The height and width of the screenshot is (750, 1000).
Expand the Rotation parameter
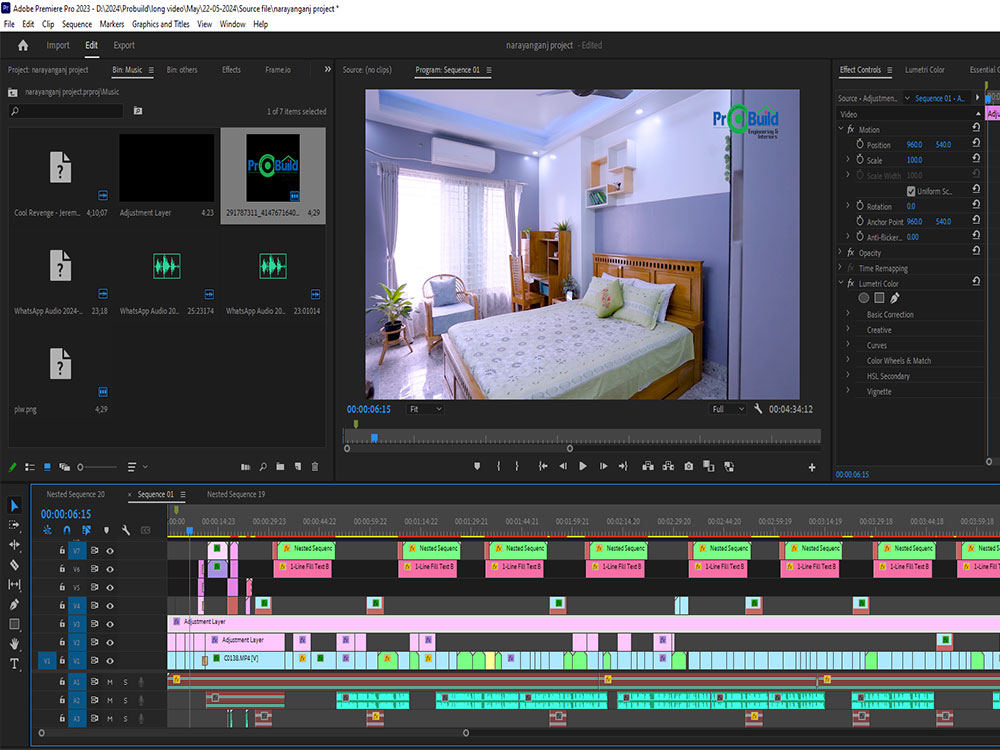point(848,205)
